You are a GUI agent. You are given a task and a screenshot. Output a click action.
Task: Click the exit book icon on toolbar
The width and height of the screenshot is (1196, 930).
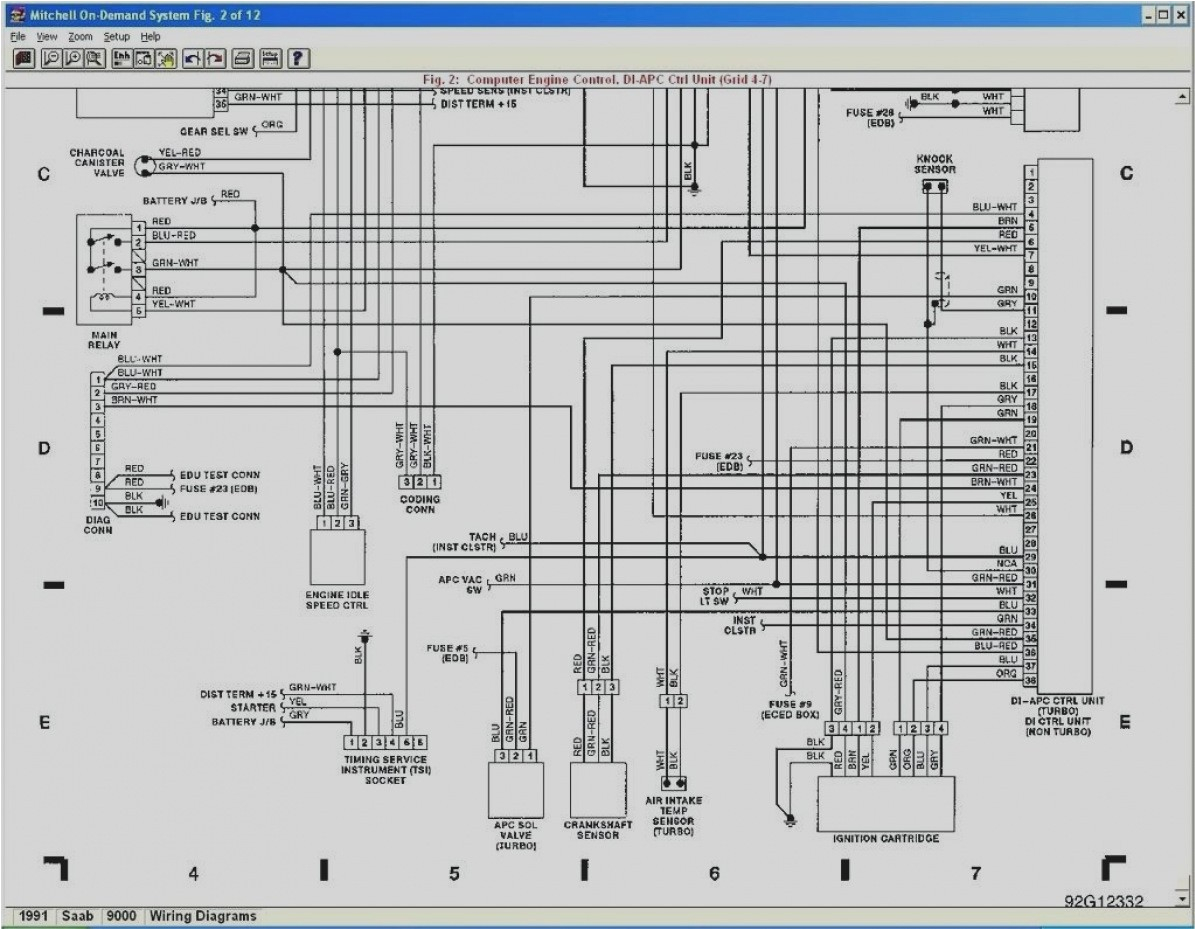click(23, 57)
